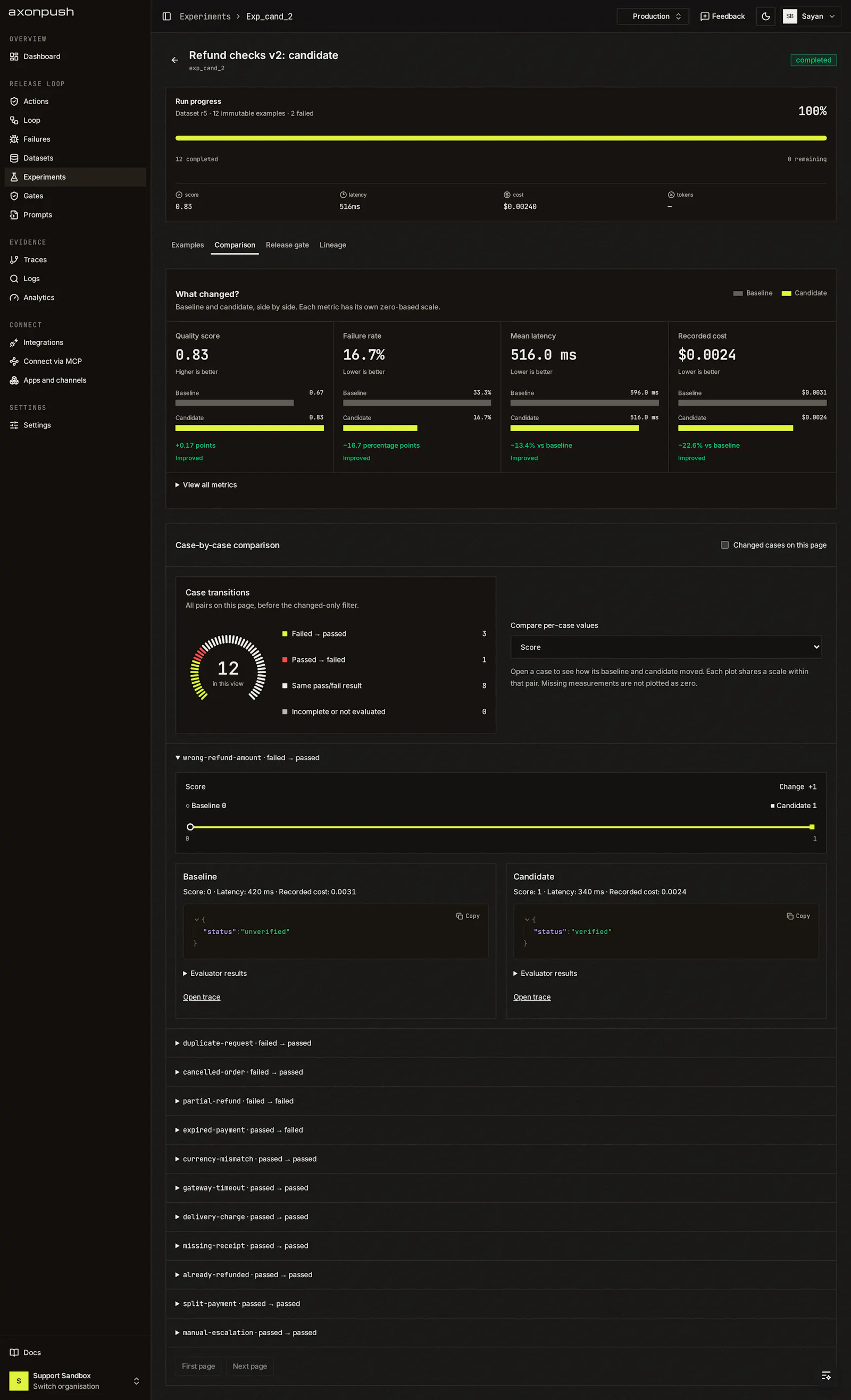This screenshot has width=851, height=1400.
Task: Copy the Candidate JSON output
Action: pos(798,916)
